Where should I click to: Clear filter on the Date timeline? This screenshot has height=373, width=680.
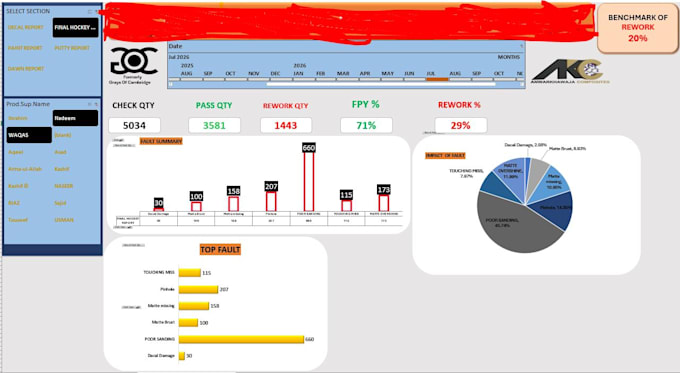tap(521, 46)
